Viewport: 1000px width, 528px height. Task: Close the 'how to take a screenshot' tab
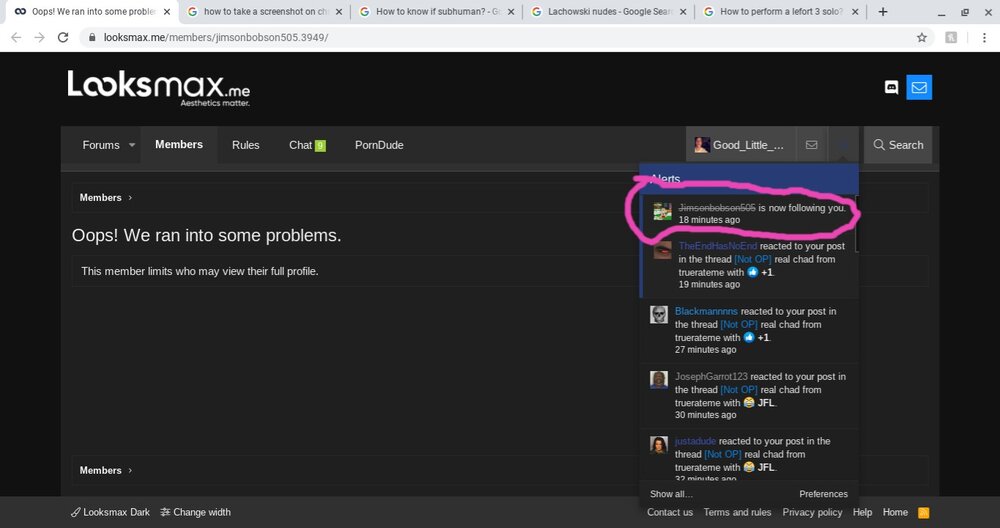[339, 11]
